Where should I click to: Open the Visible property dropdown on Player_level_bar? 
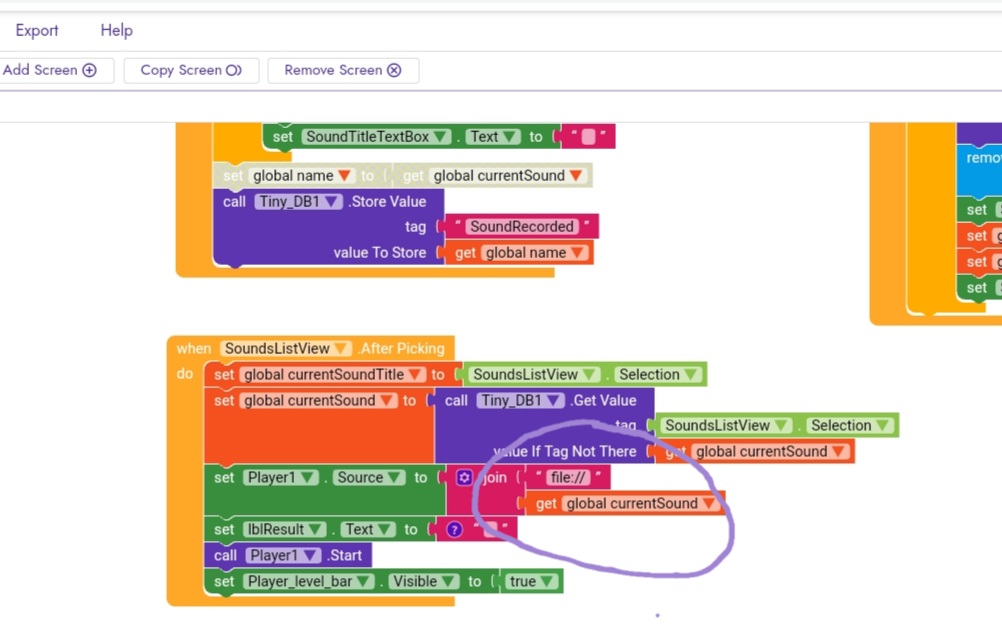click(x=449, y=582)
